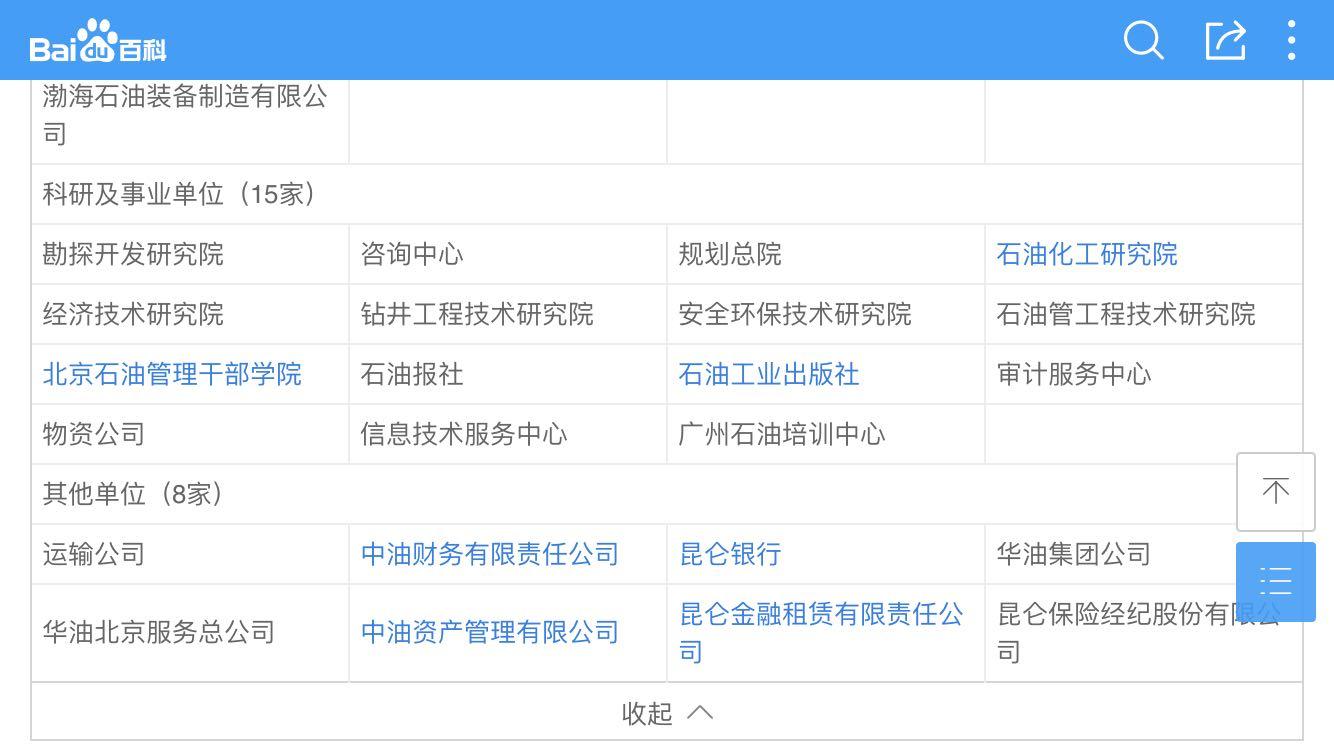1334x750 pixels.
Task: Visit the 中油资产管理有限公司 page
Action: tap(489, 632)
